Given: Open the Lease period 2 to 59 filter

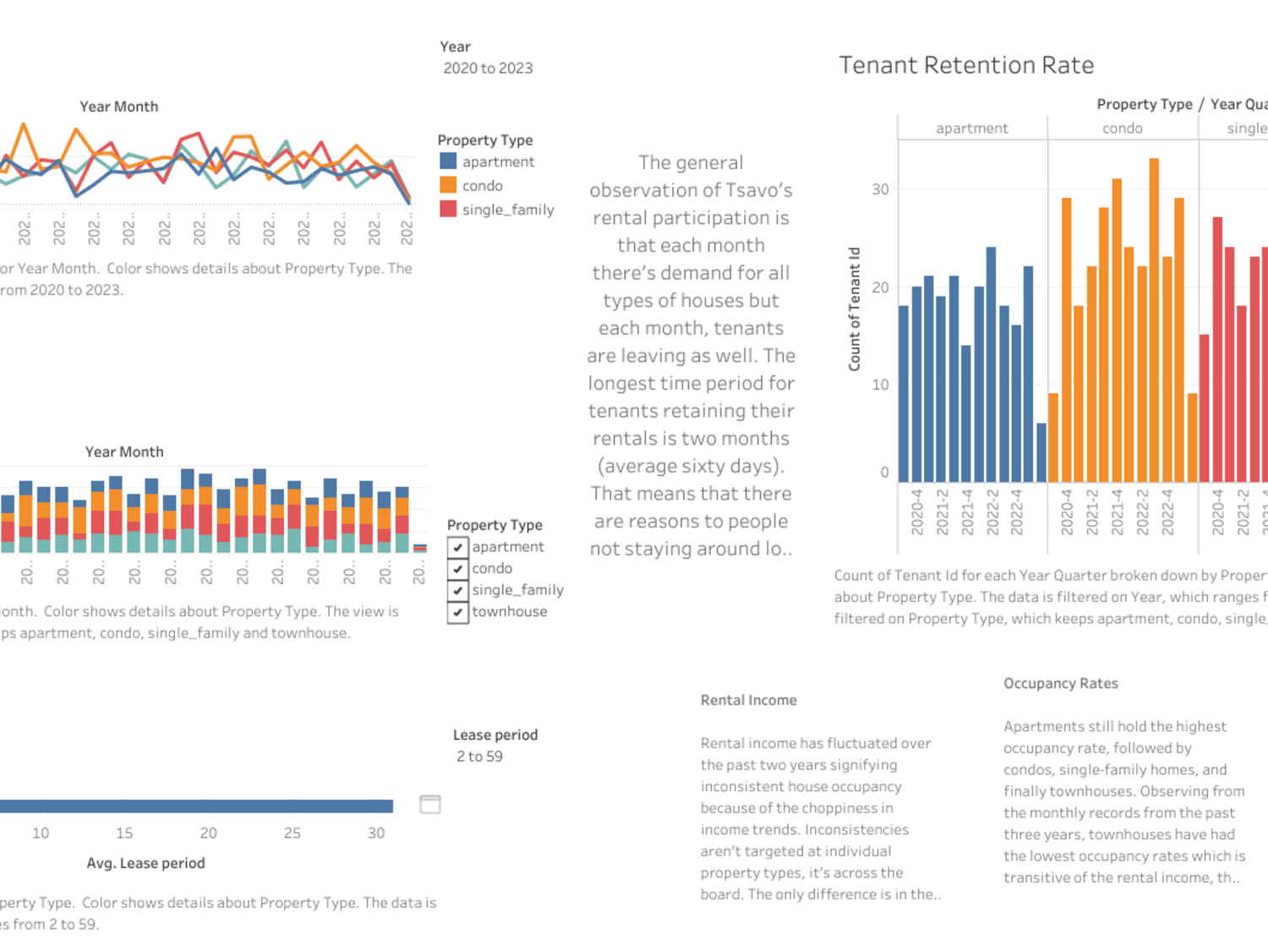Looking at the screenshot, I should point(479,757).
